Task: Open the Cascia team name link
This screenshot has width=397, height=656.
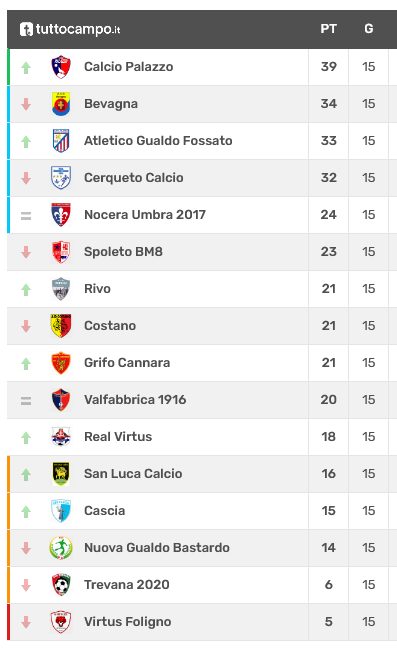Action: pyautogui.click(x=105, y=511)
